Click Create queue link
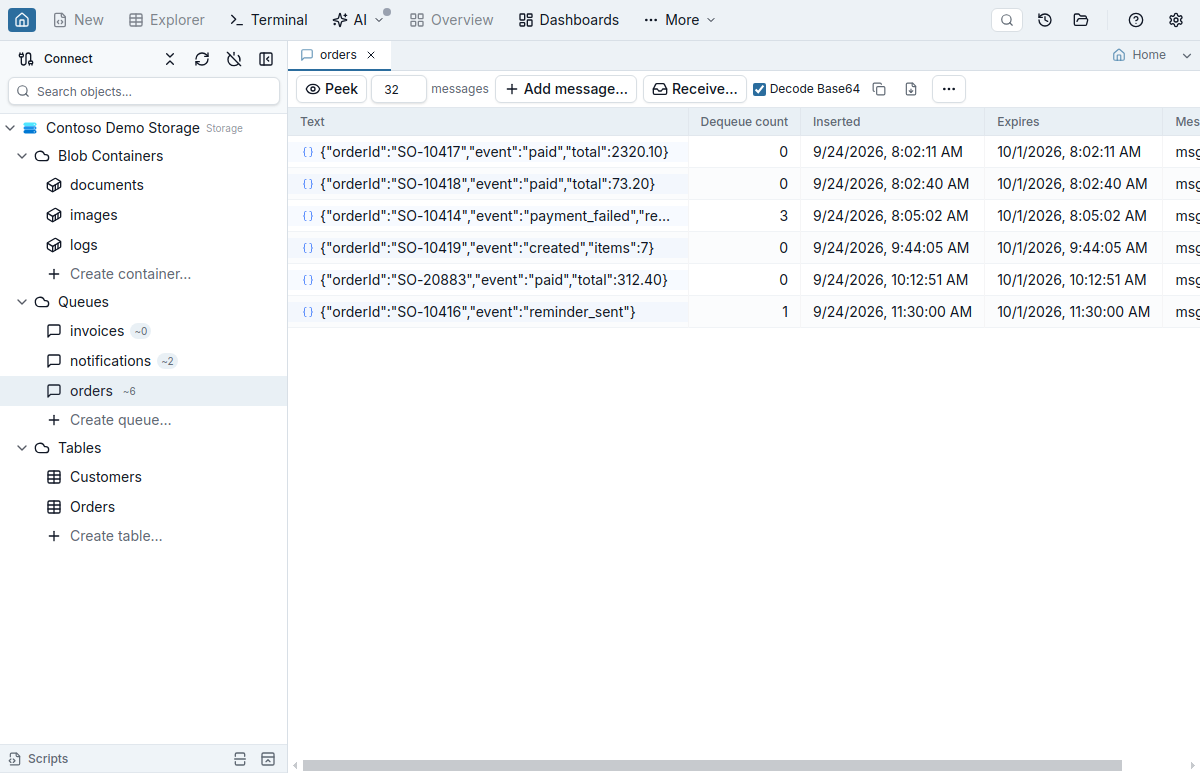Image resolution: width=1200 pixels, height=773 pixels. point(120,420)
